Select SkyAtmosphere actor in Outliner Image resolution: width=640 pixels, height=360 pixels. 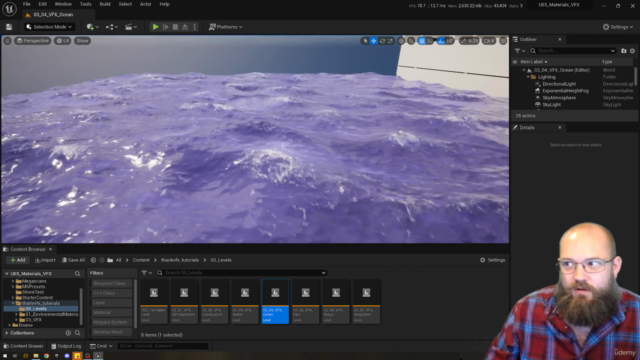pyautogui.click(x=559, y=98)
